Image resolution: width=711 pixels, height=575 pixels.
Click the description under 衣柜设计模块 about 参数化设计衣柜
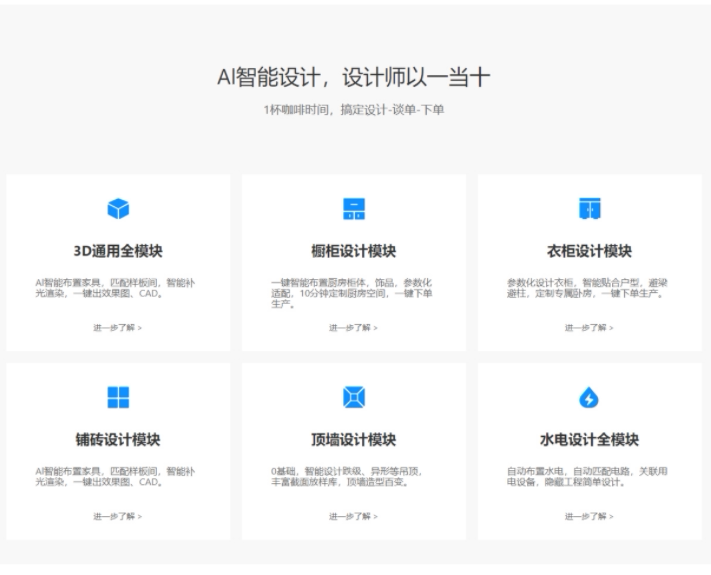click(x=587, y=288)
